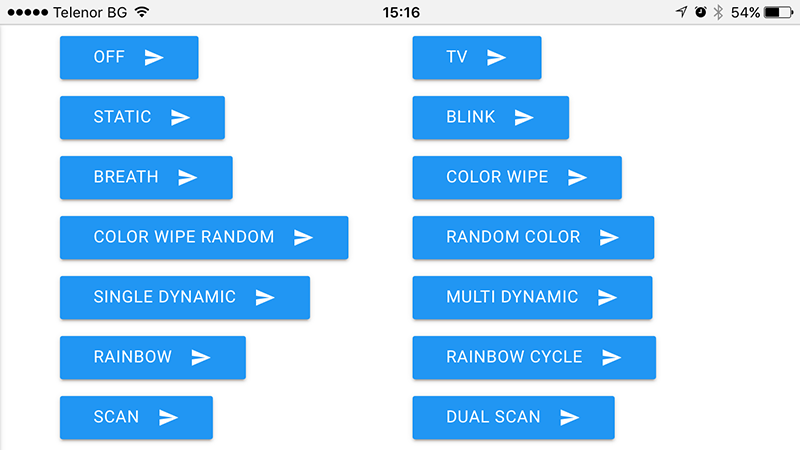Select the RANDOM COLOR effect button
The height and width of the screenshot is (450, 800).
coord(532,238)
